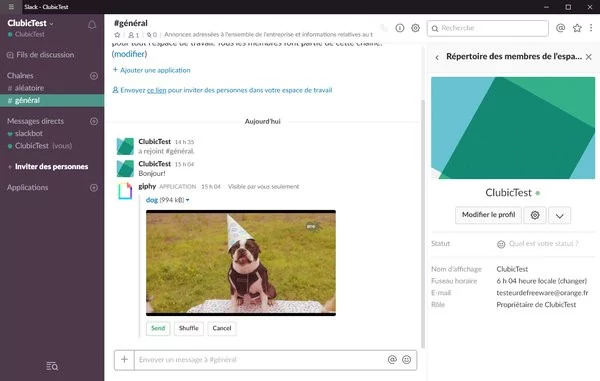This screenshot has width=600, height=381.
Task: Close the member directory panel
Action: tap(589, 57)
